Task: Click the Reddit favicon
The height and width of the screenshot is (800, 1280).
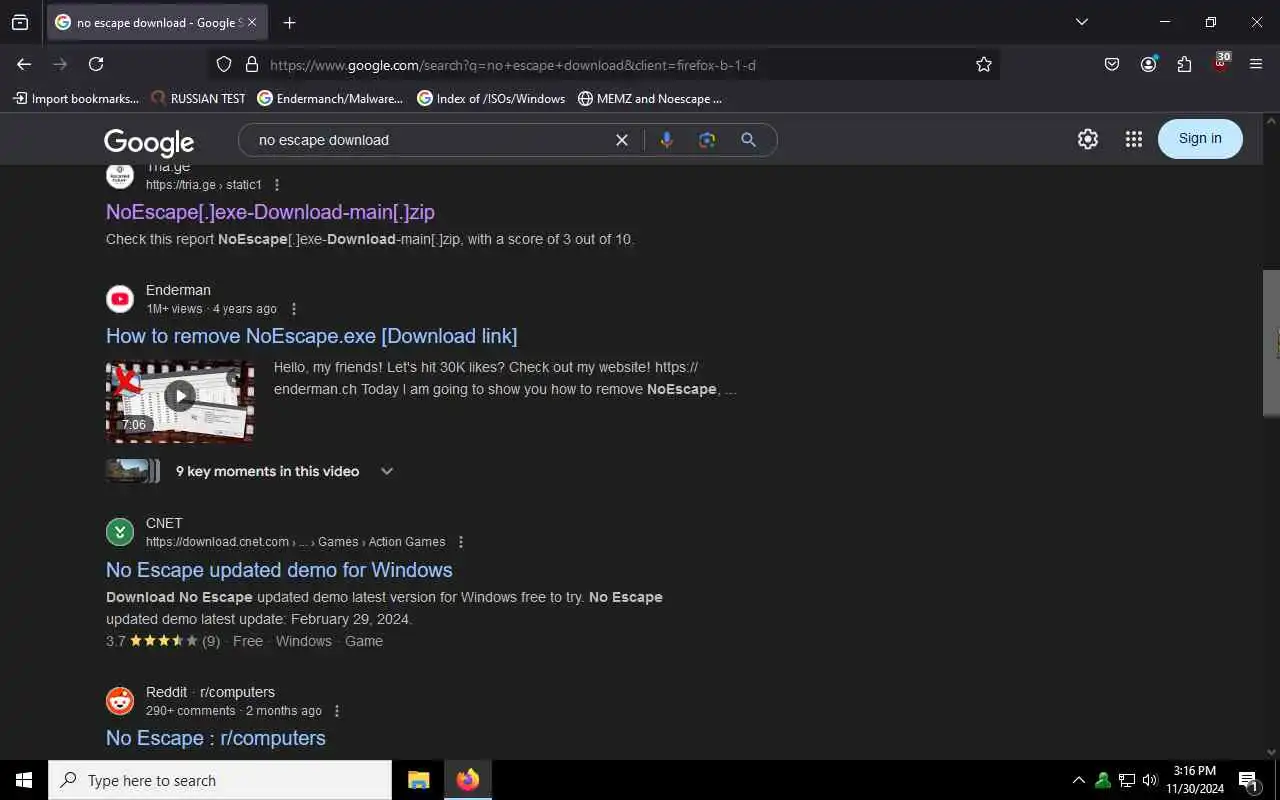Action: [120, 701]
